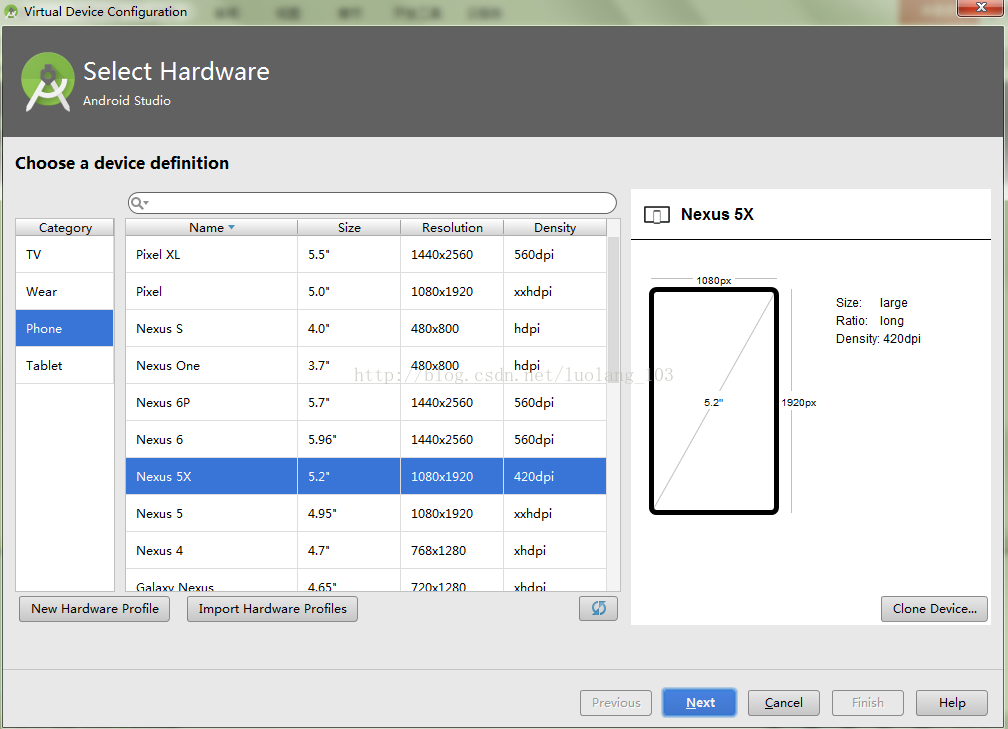This screenshot has width=1008, height=729.
Task: Click the Size column header
Action: click(349, 228)
